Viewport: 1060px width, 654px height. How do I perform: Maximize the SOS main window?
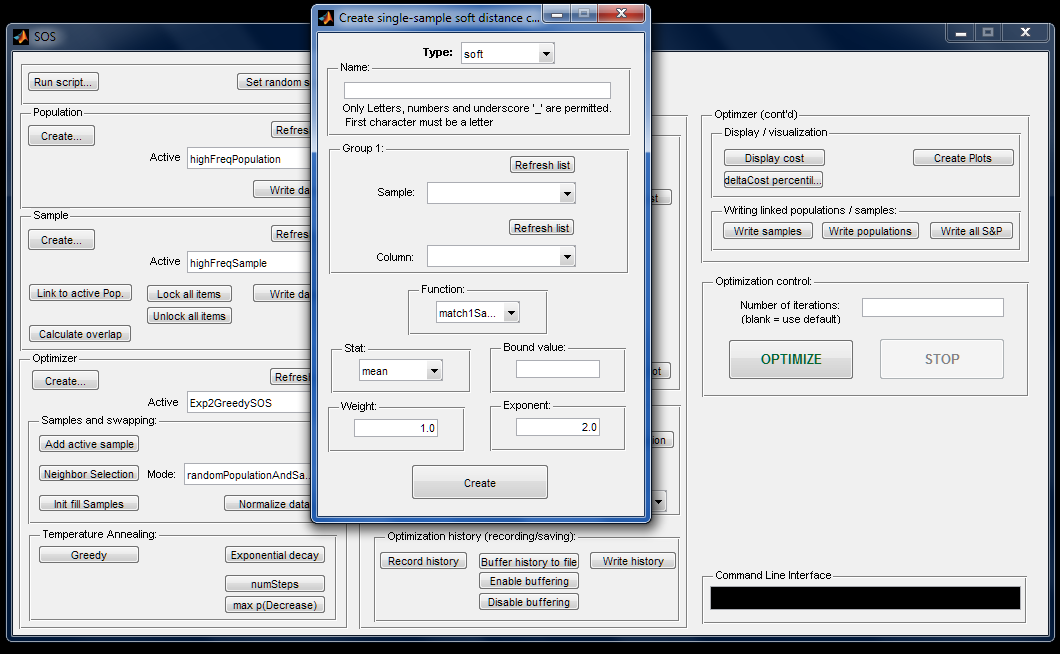[988, 32]
